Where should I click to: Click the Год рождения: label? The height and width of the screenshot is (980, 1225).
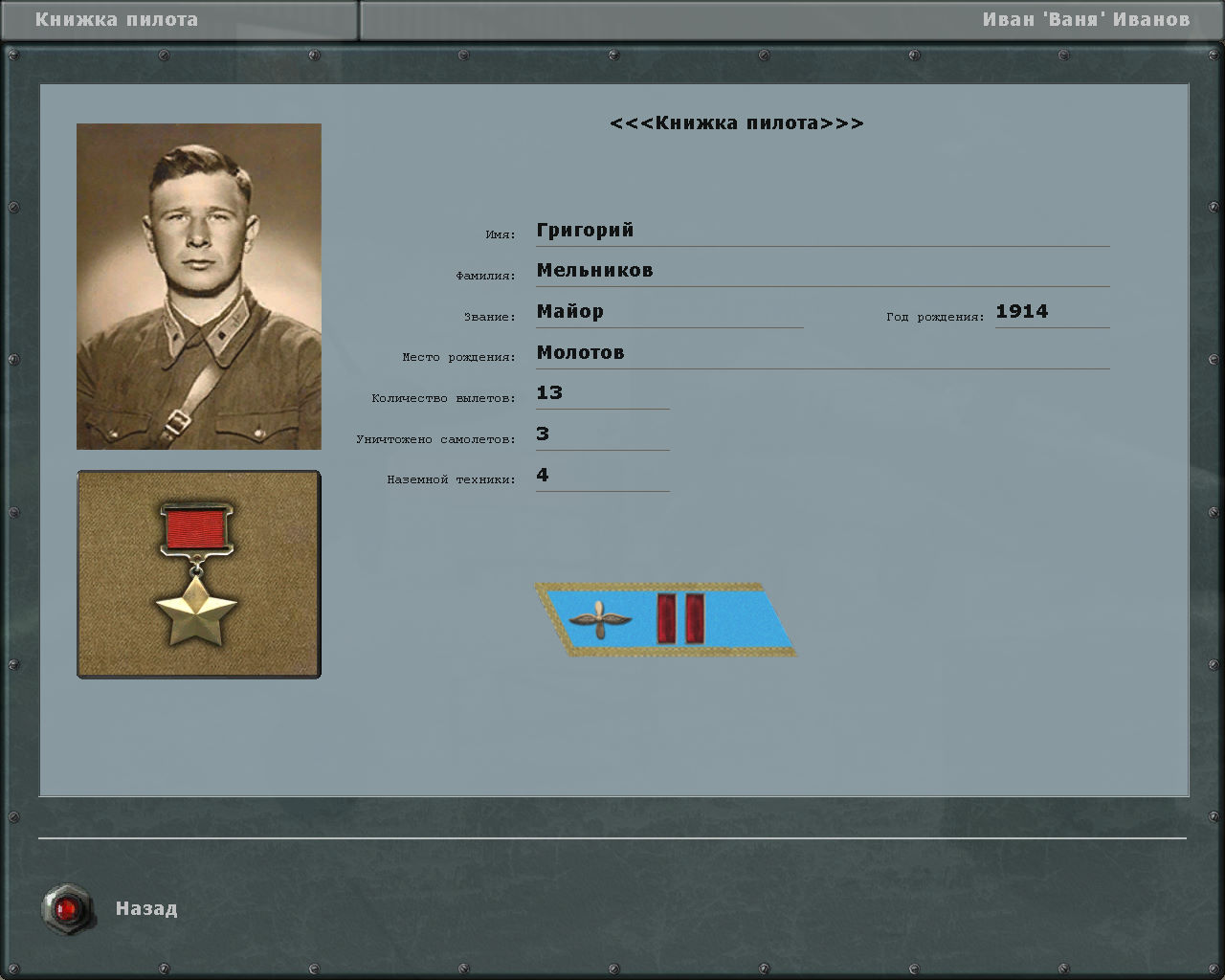click(935, 317)
